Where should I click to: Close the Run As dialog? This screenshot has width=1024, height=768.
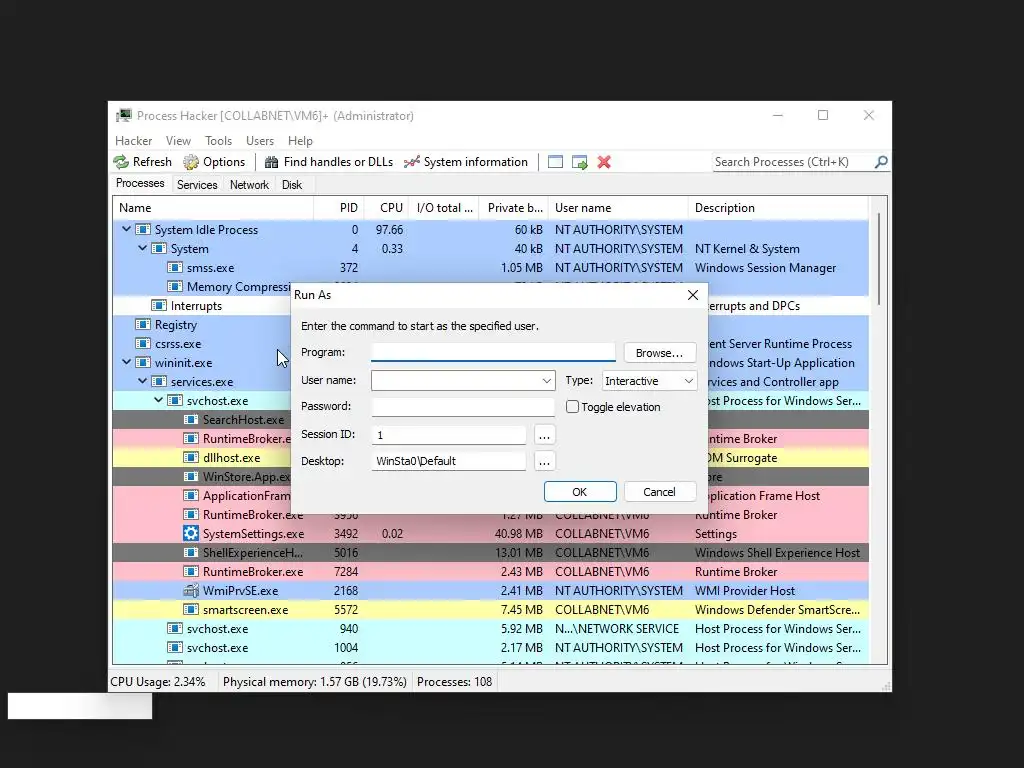693,295
